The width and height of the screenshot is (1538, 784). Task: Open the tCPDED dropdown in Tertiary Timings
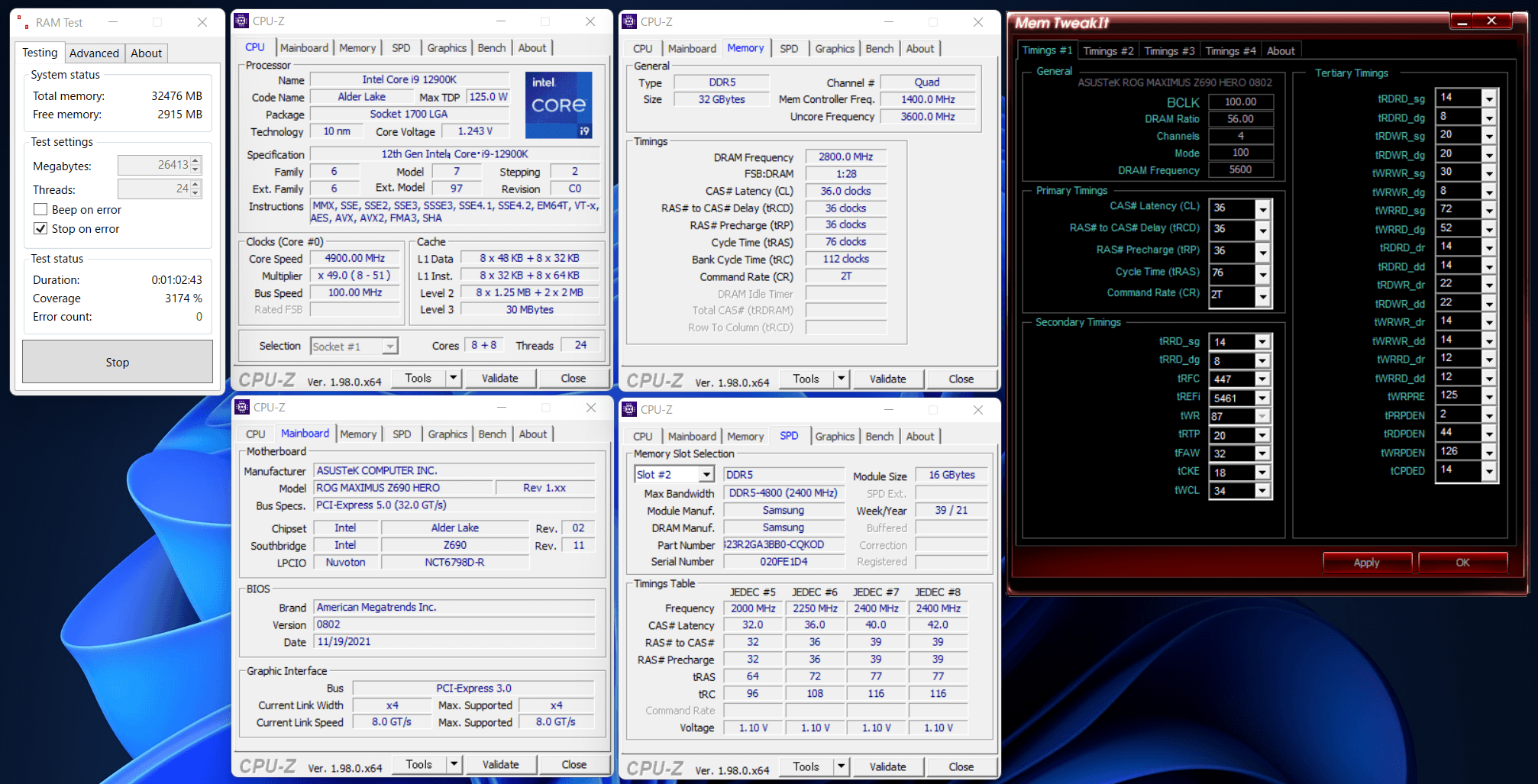click(1488, 471)
